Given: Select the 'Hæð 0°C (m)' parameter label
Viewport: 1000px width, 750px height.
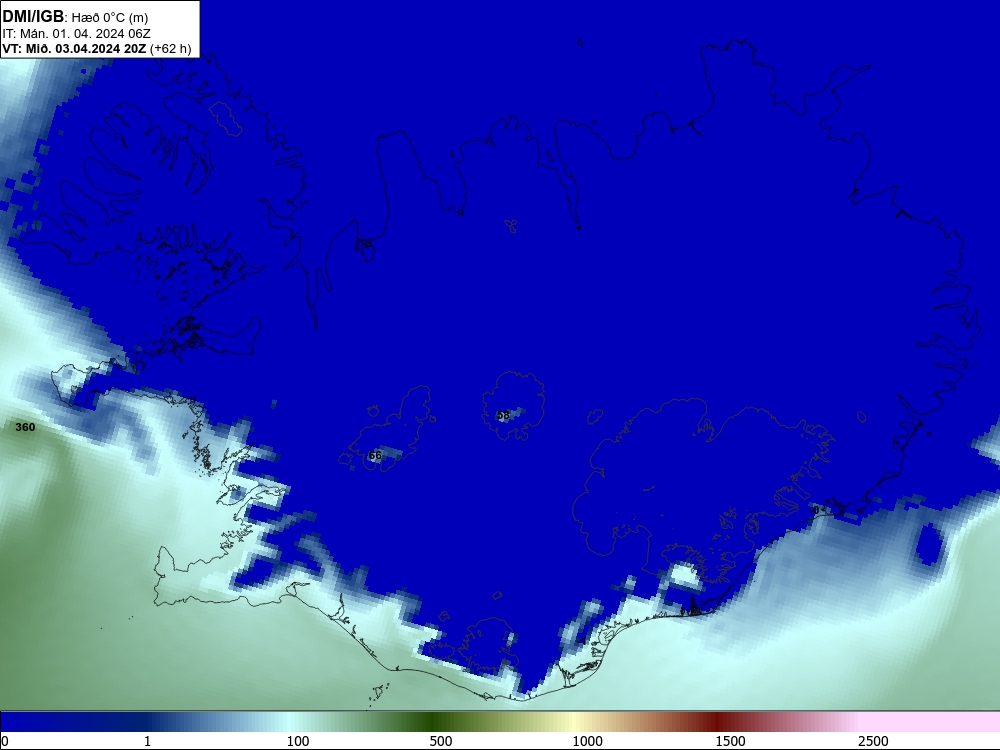Looking at the screenshot, I should click(x=110, y=18).
